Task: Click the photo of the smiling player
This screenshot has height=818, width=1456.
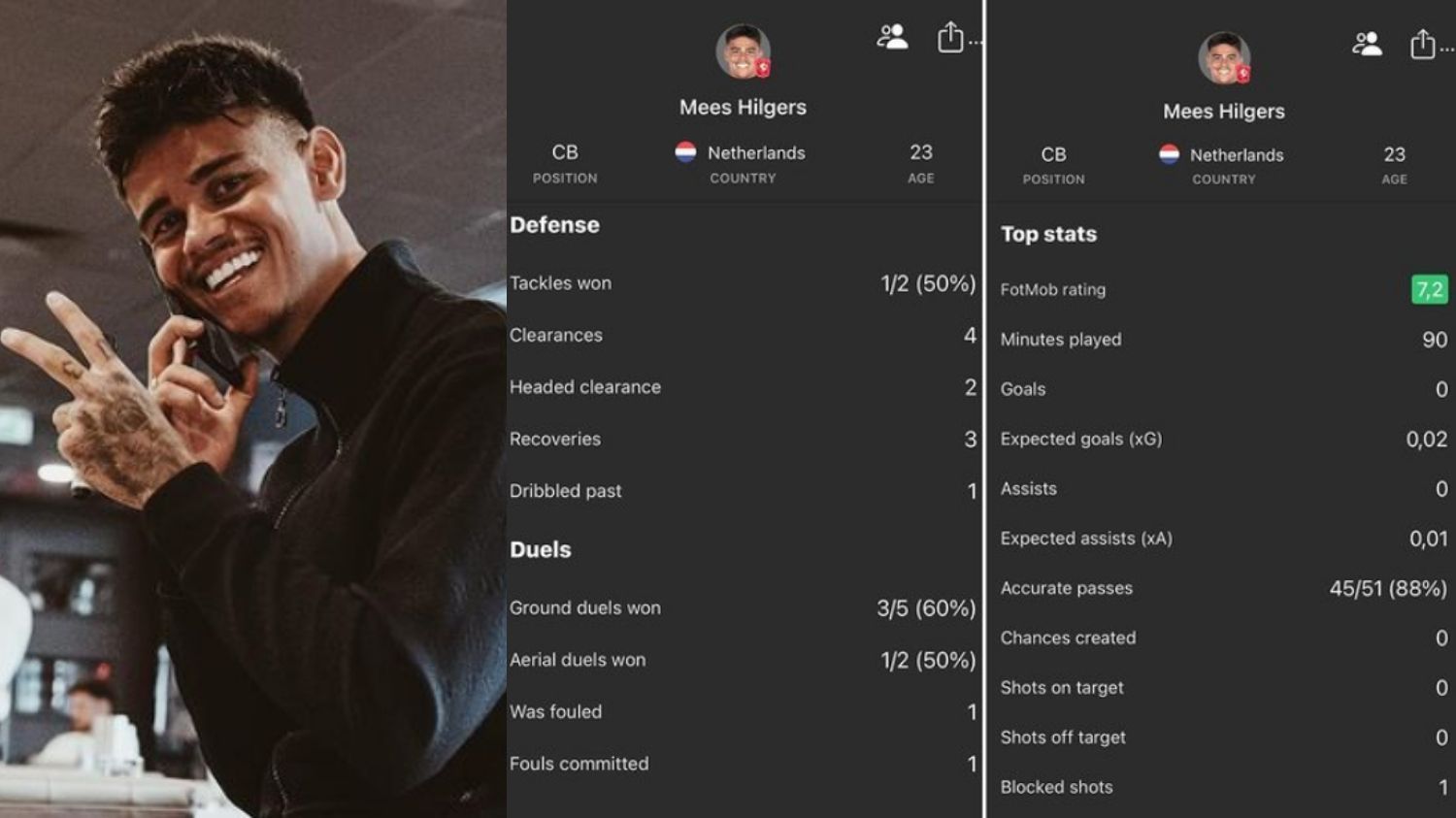Action: pyautogui.click(x=252, y=409)
